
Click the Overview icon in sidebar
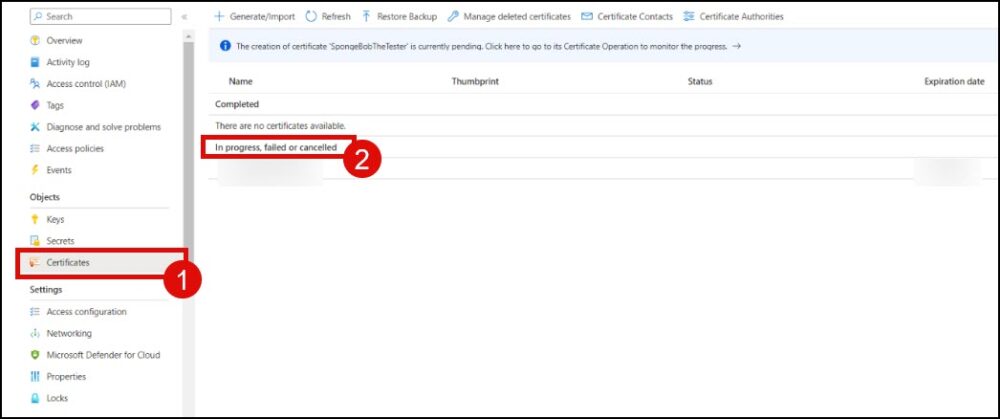[35, 41]
